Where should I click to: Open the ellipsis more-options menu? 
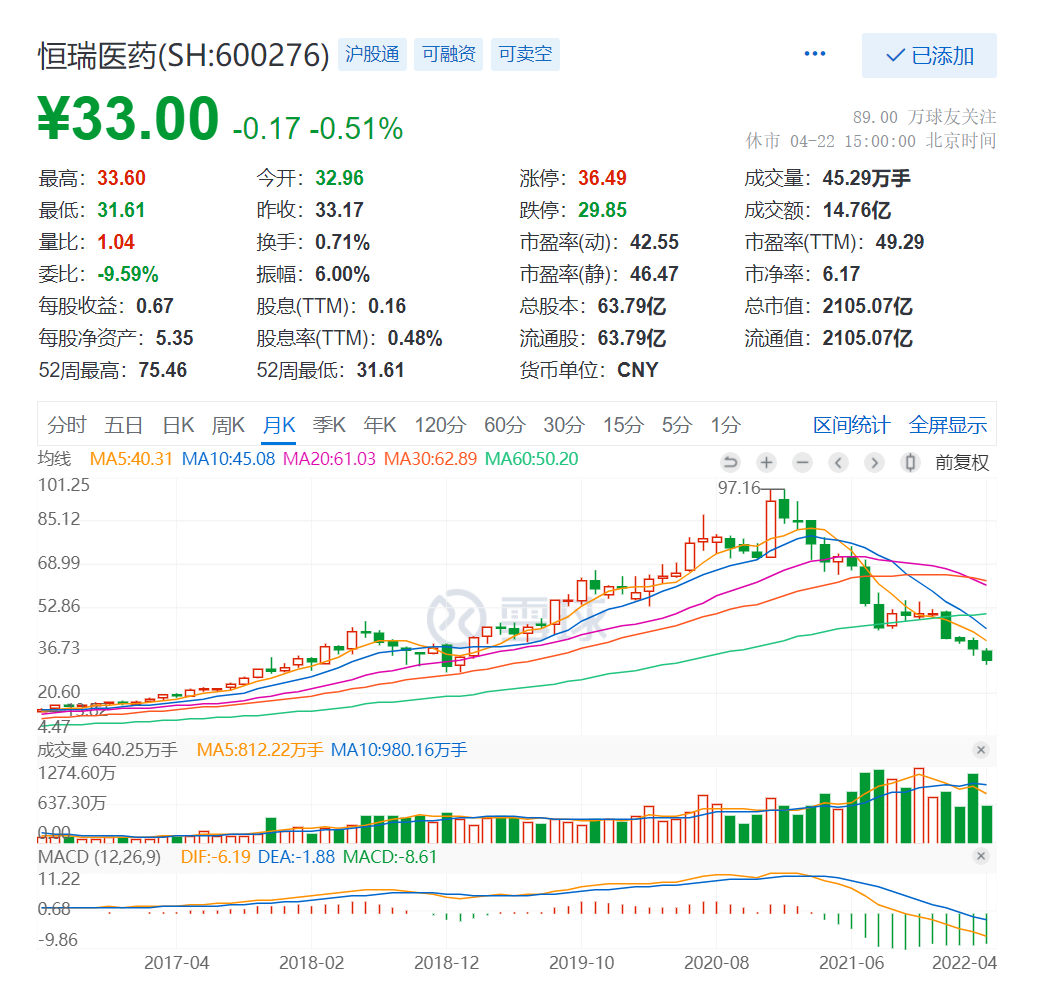click(814, 53)
